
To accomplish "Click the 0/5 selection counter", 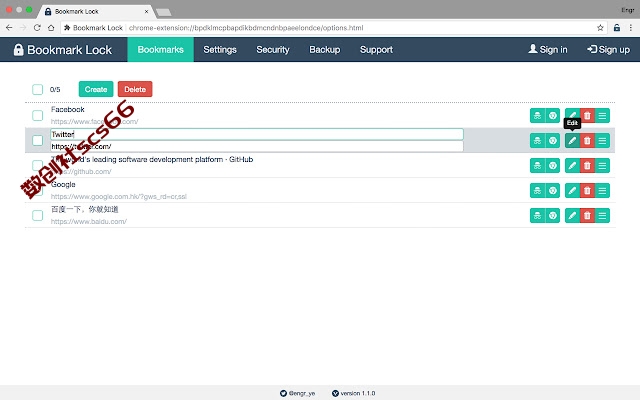I will tap(55, 89).
